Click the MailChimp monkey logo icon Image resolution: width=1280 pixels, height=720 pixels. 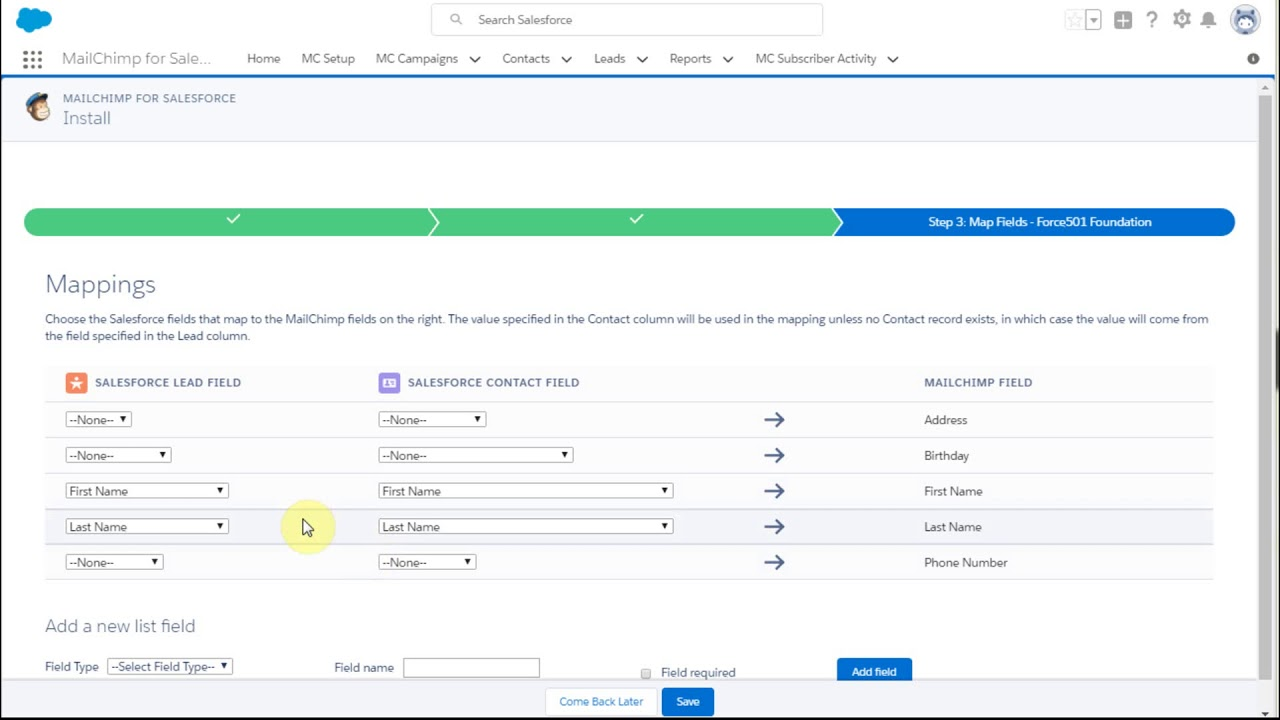coord(38,107)
